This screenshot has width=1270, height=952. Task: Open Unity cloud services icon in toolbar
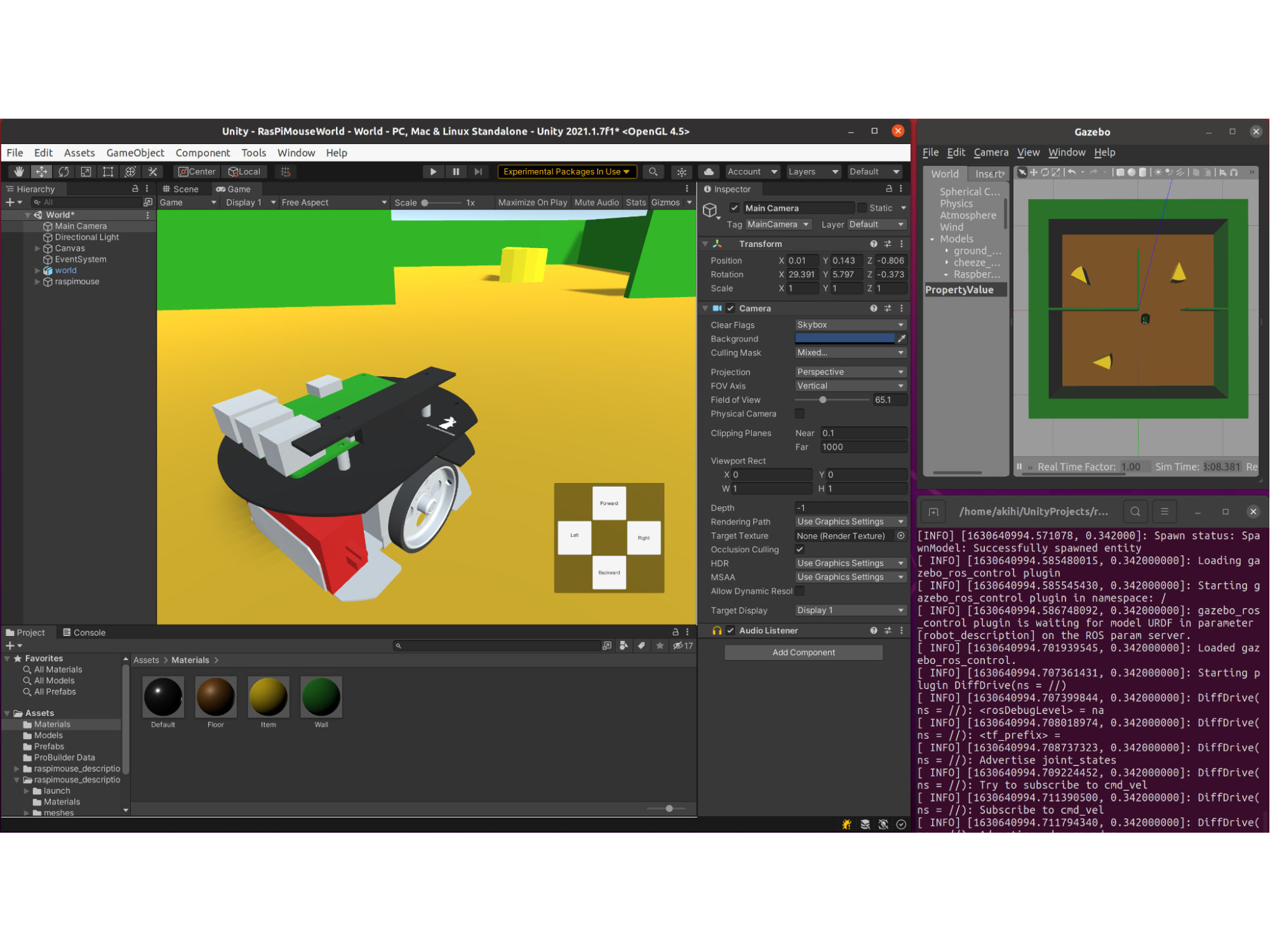coord(710,171)
